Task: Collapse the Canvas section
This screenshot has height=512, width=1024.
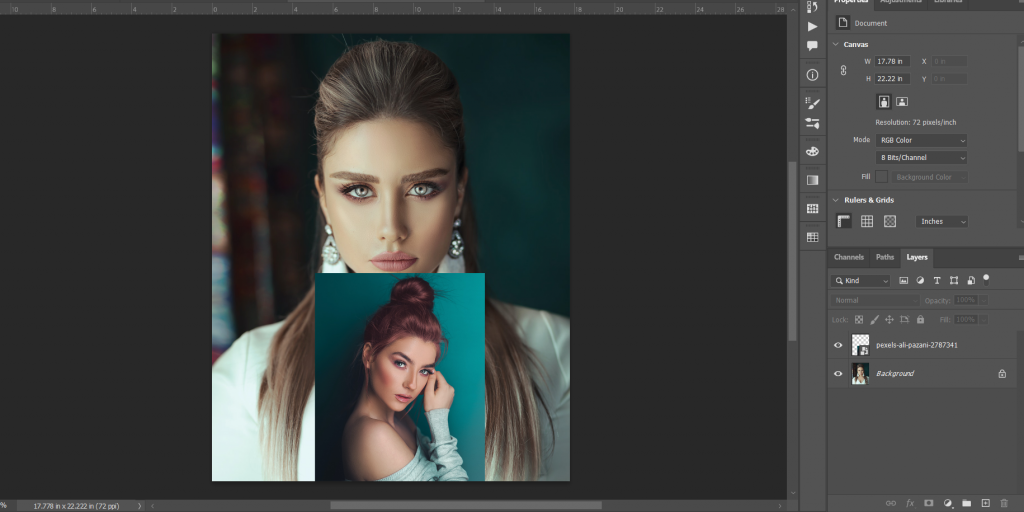Action: pyautogui.click(x=835, y=44)
